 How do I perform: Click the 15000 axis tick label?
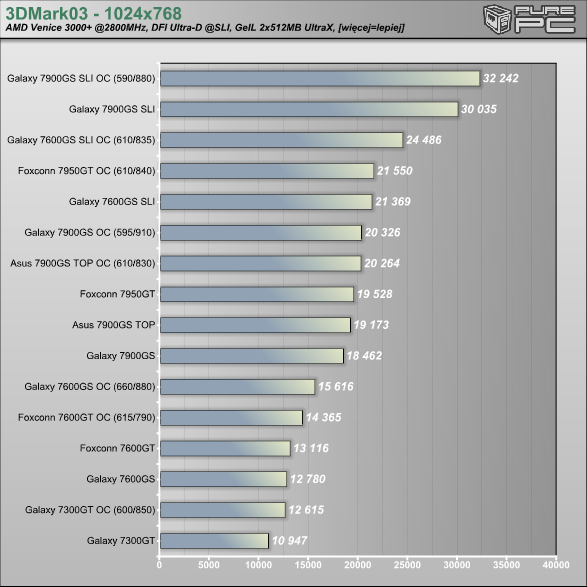(x=308, y=565)
